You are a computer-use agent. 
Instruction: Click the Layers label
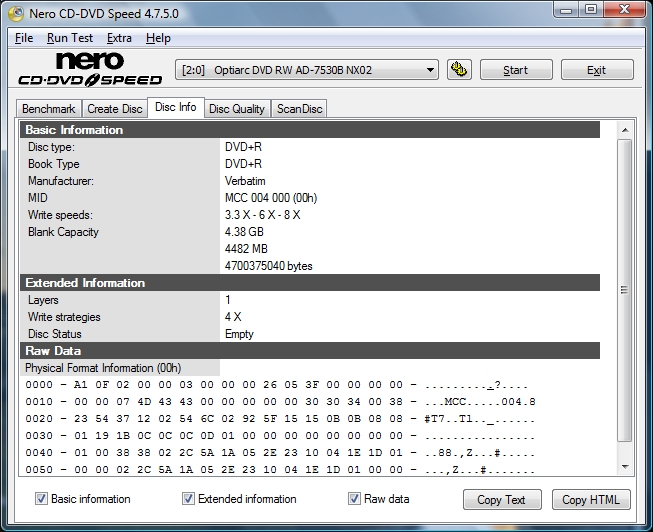(43, 300)
